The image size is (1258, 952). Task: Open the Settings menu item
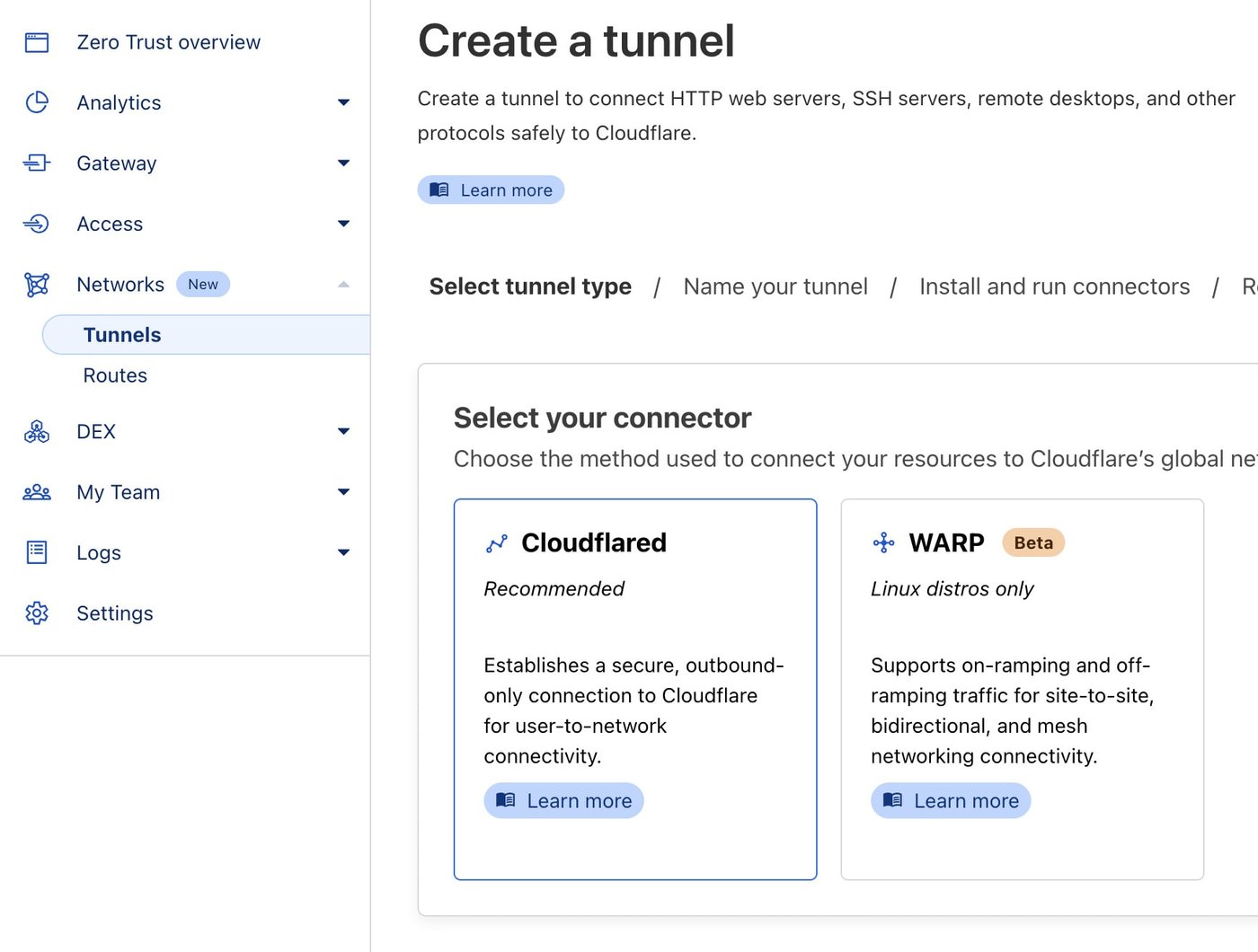pyautogui.click(x=115, y=613)
